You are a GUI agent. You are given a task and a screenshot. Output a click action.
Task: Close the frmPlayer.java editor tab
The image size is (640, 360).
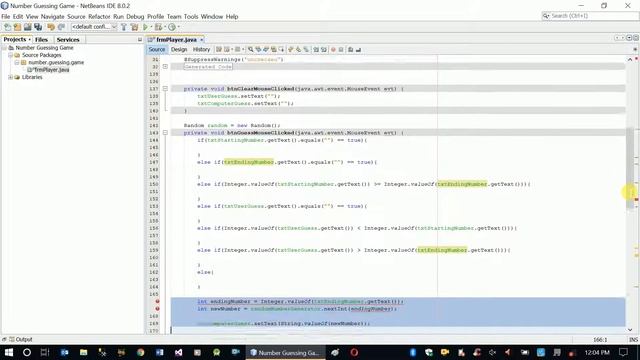click(x=202, y=40)
